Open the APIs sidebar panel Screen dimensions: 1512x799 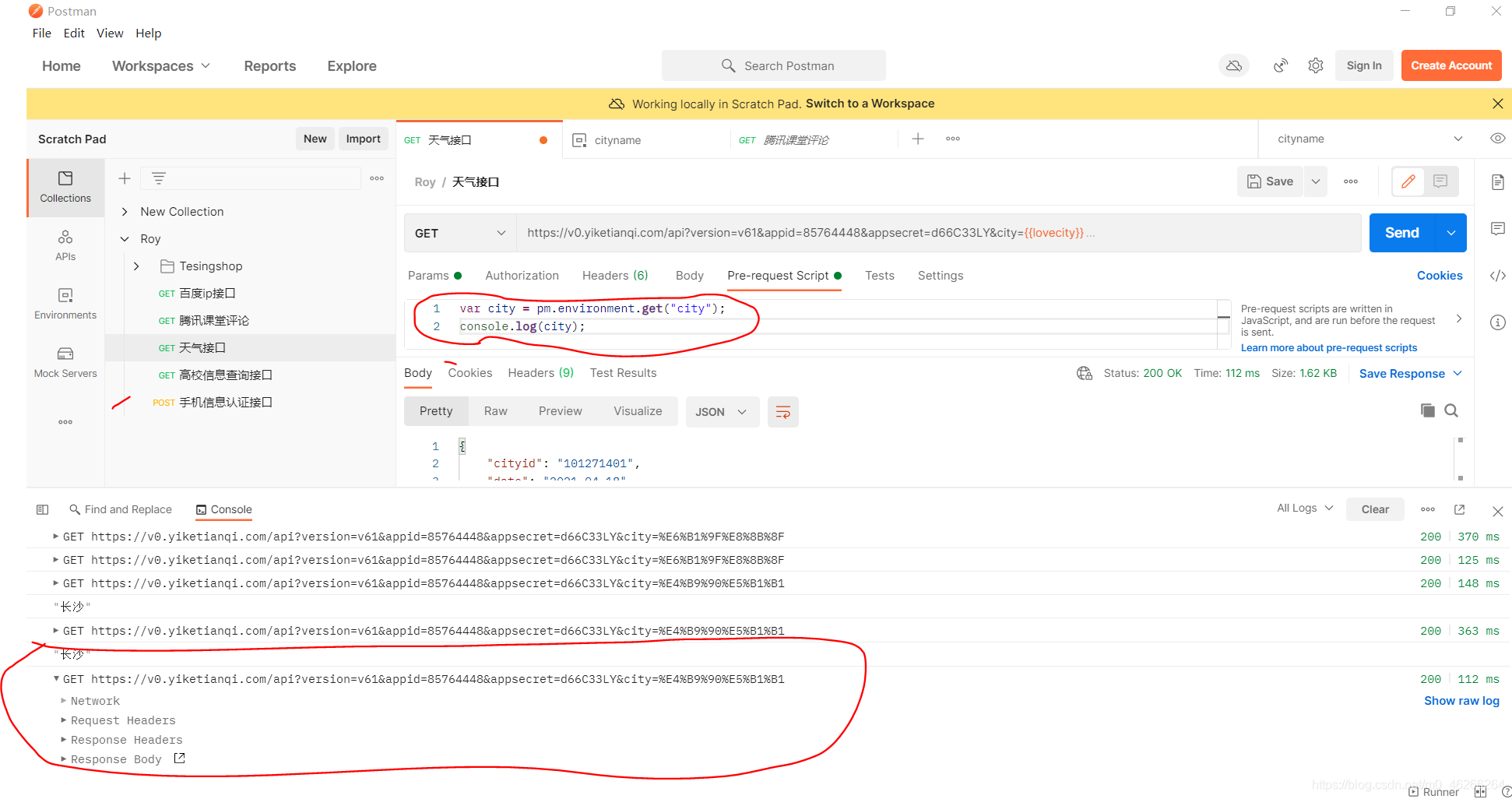(65, 245)
